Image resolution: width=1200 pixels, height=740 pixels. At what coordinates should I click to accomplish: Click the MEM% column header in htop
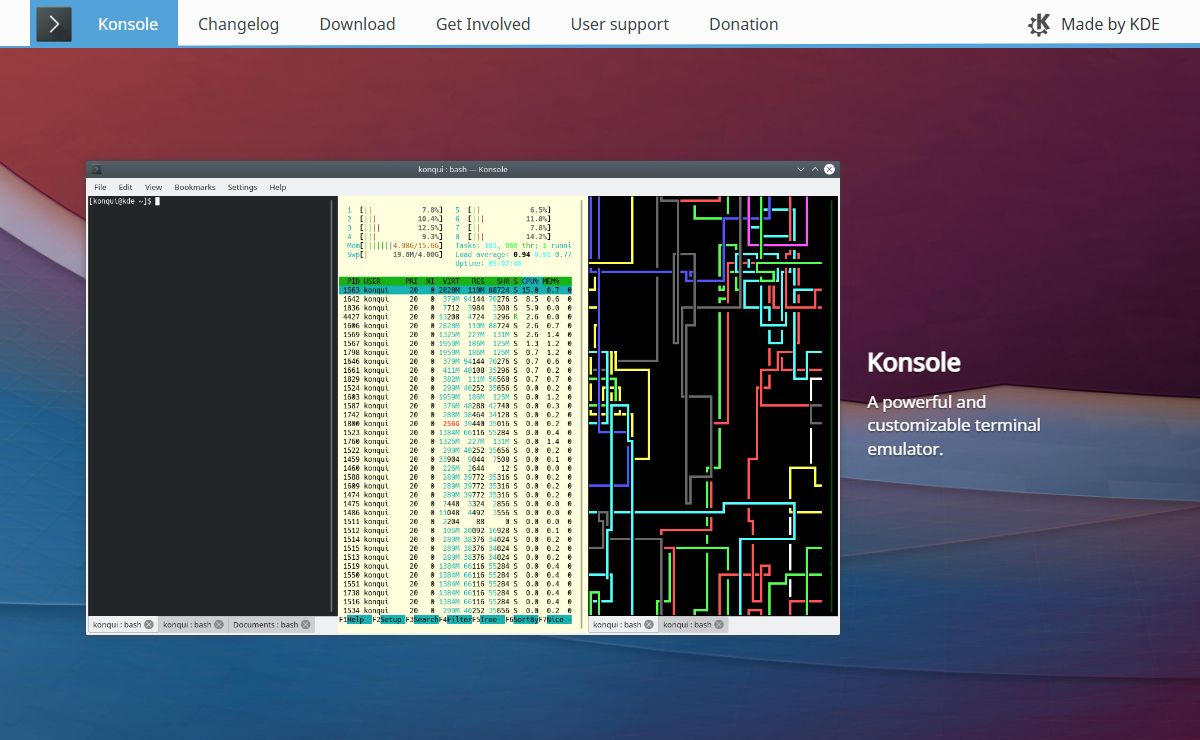551,281
